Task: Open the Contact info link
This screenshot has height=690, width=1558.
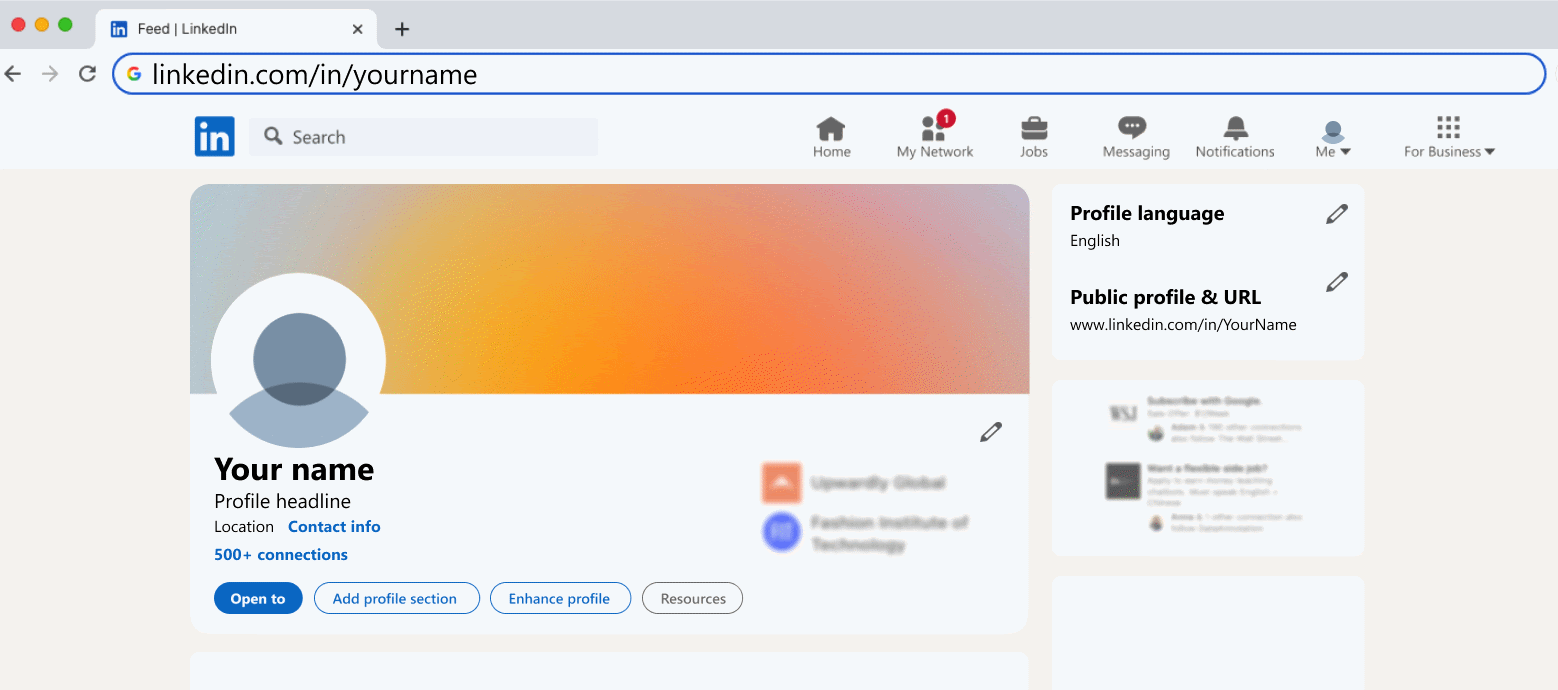Action: [334, 527]
